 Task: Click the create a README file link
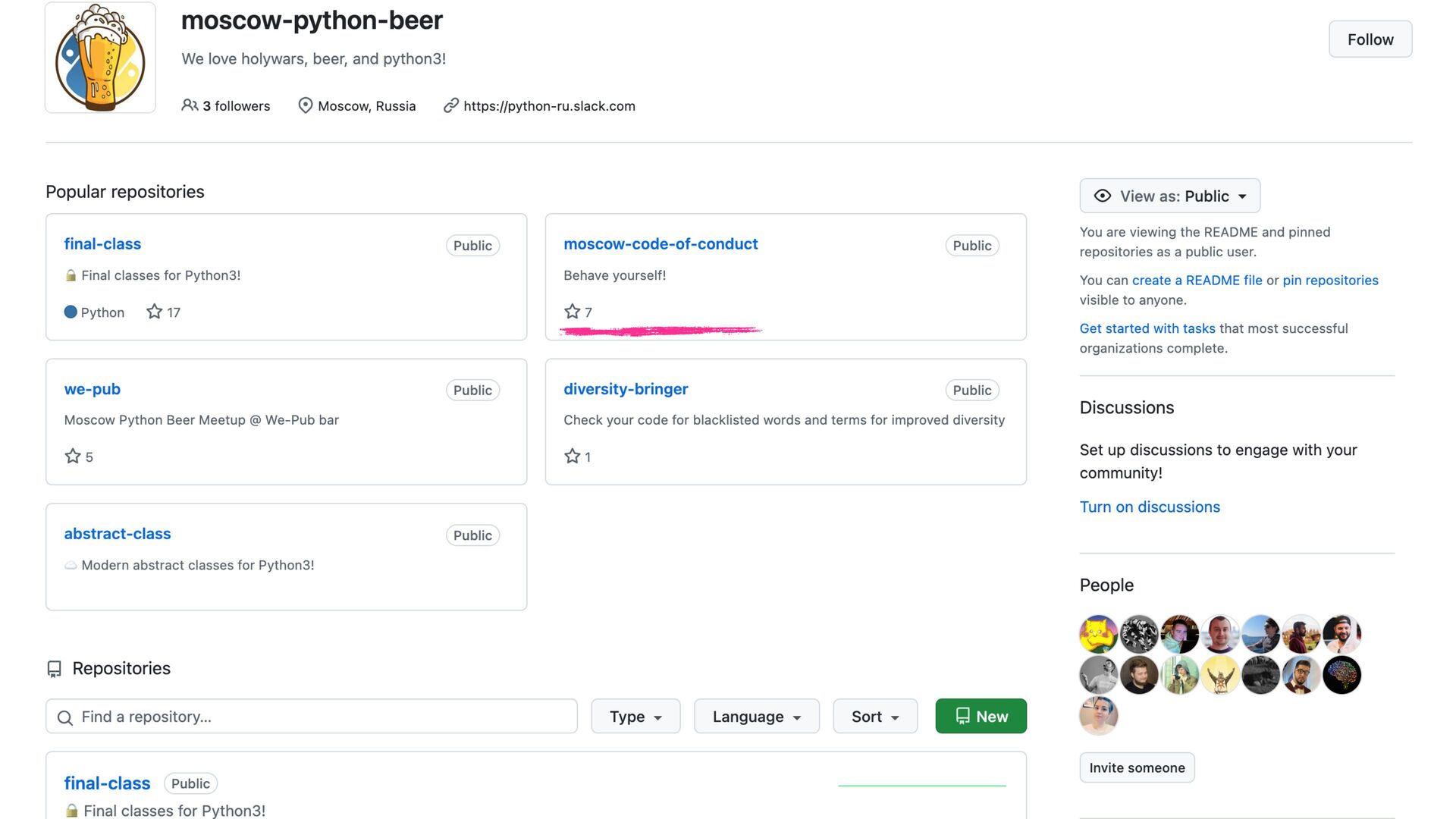point(1197,280)
